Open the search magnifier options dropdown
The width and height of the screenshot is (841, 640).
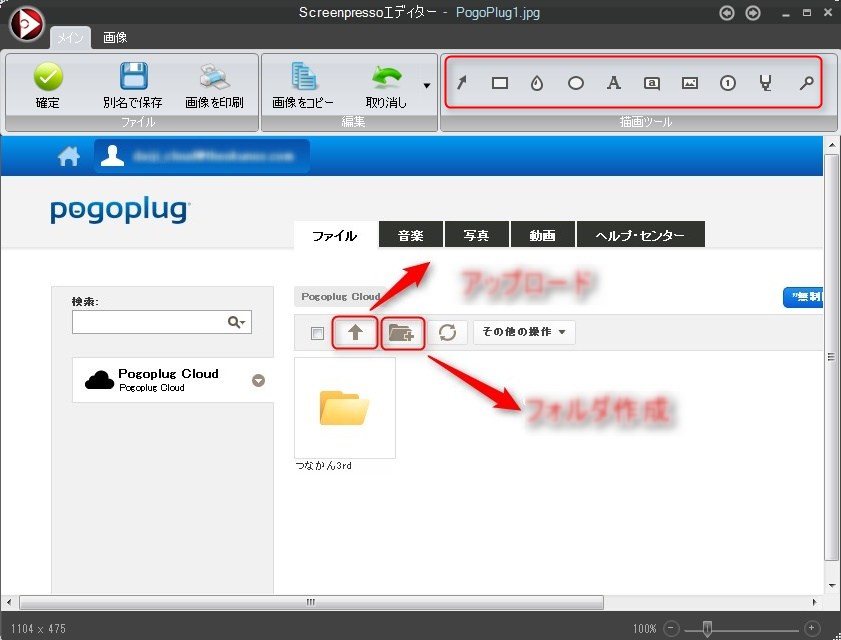237,322
